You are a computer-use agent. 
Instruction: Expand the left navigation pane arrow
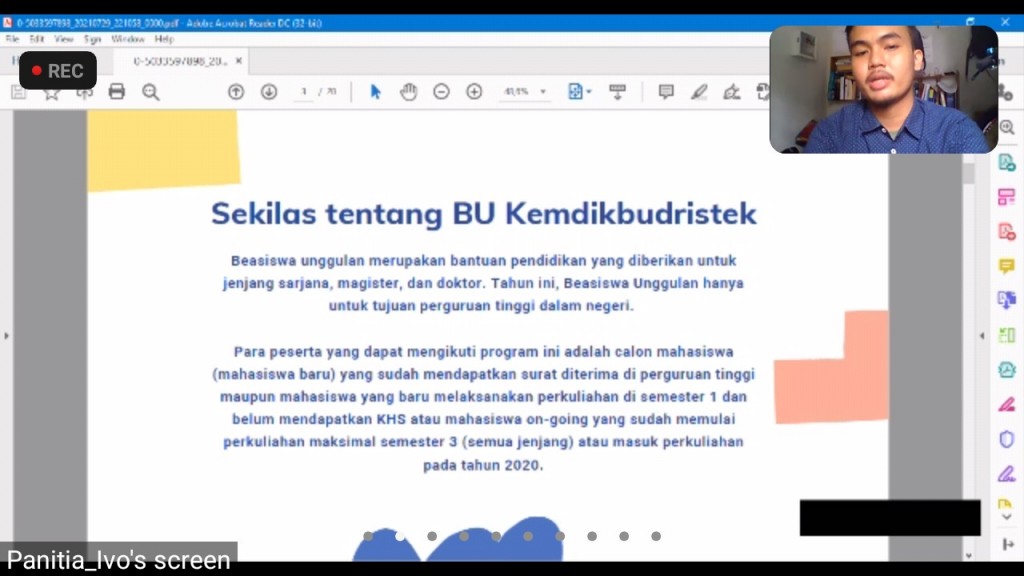pos(6,336)
